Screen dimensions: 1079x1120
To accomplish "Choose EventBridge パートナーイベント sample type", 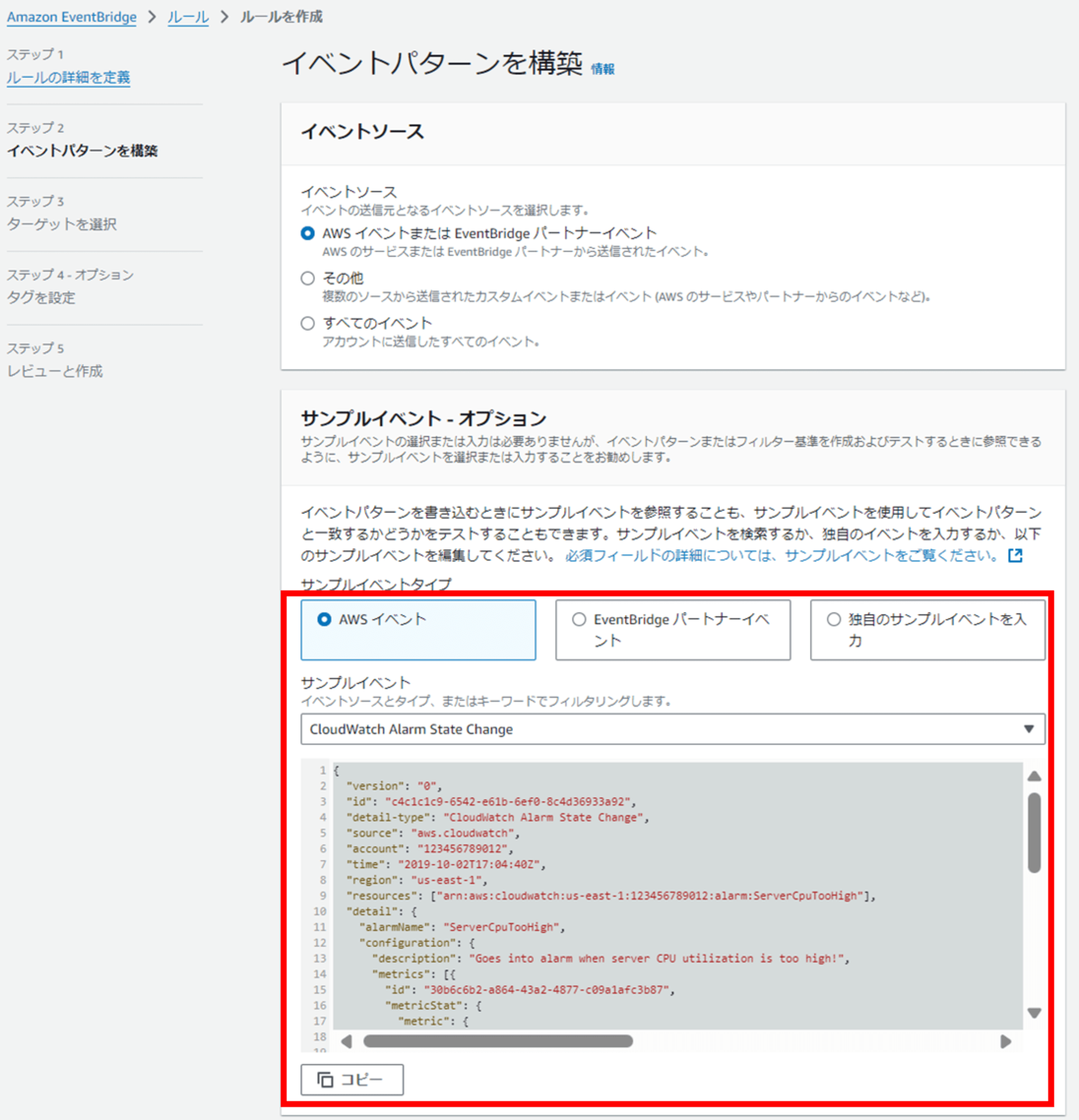I will click(x=672, y=629).
